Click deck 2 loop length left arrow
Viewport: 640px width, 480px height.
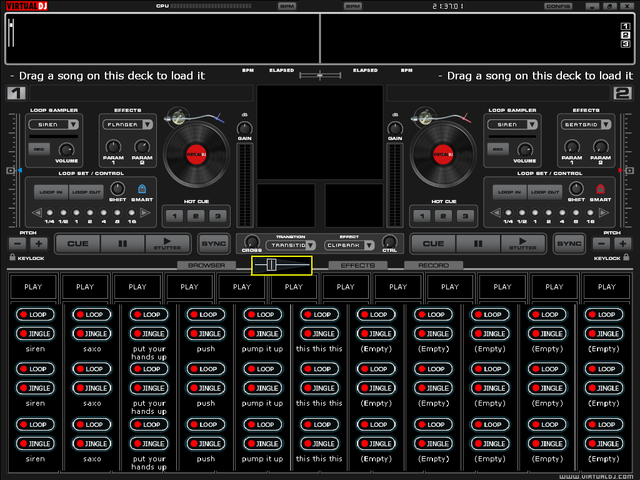click(495, 213)
